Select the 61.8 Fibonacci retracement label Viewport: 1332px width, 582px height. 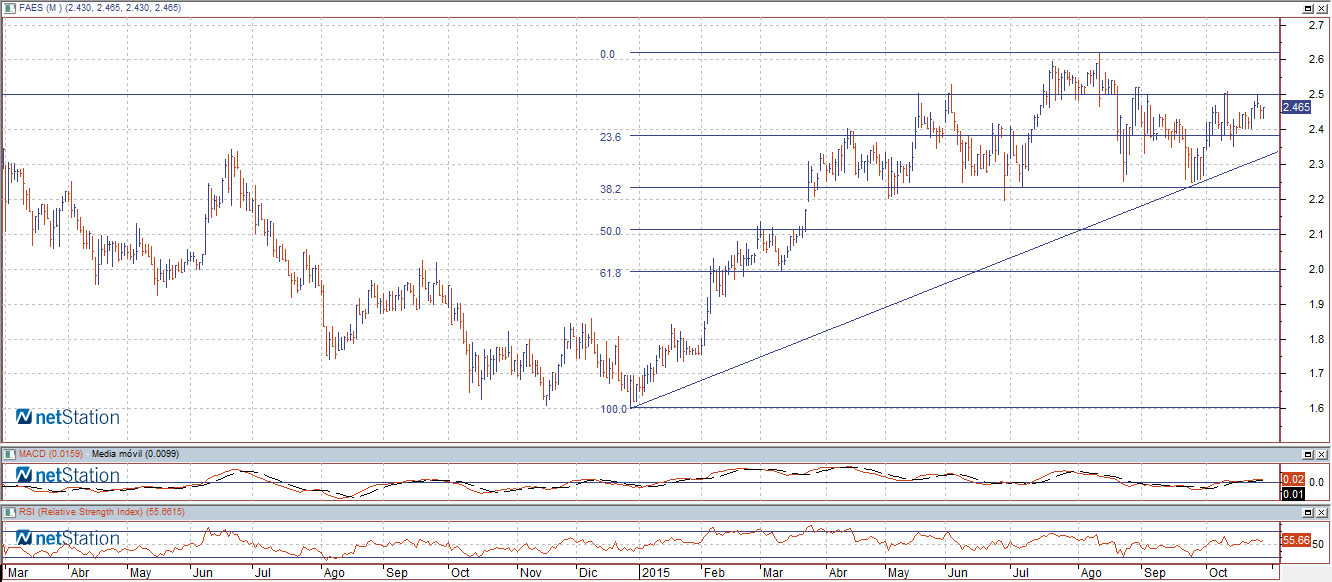pos(610,272)
